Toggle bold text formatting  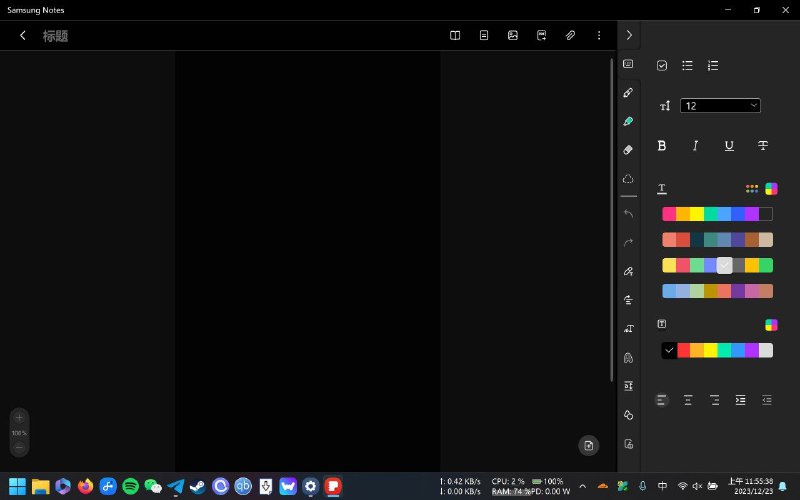(661, 146)
